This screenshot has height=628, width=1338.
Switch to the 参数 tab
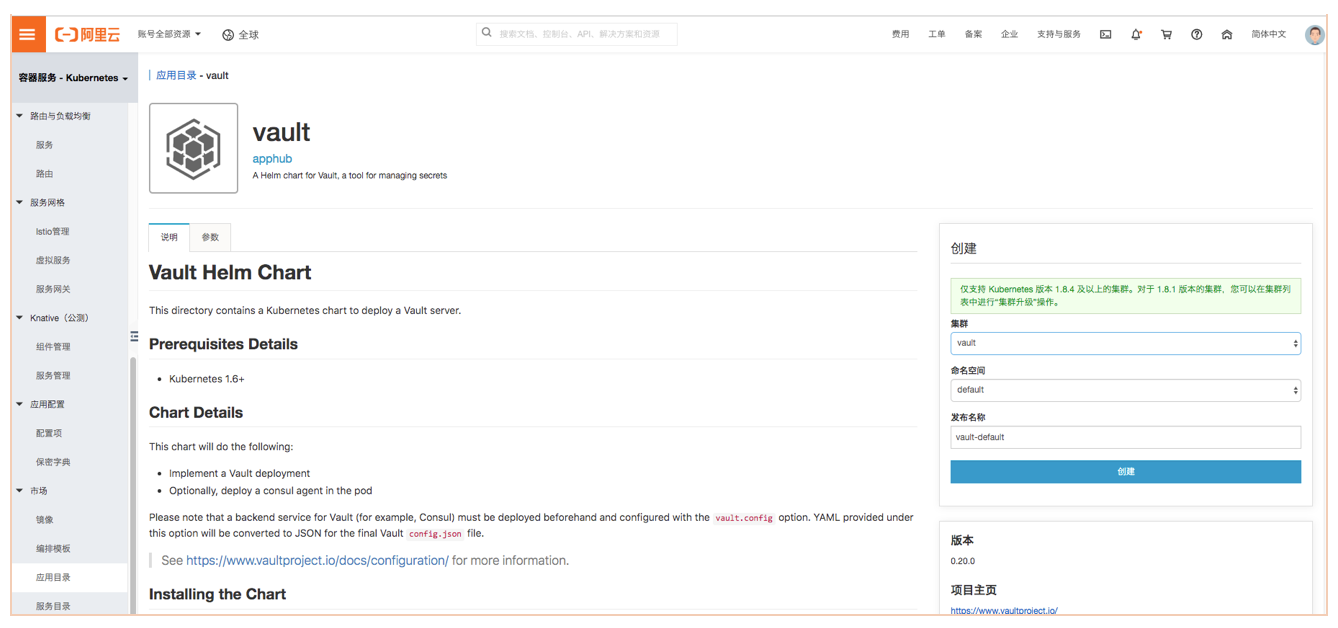coord(210,237)
